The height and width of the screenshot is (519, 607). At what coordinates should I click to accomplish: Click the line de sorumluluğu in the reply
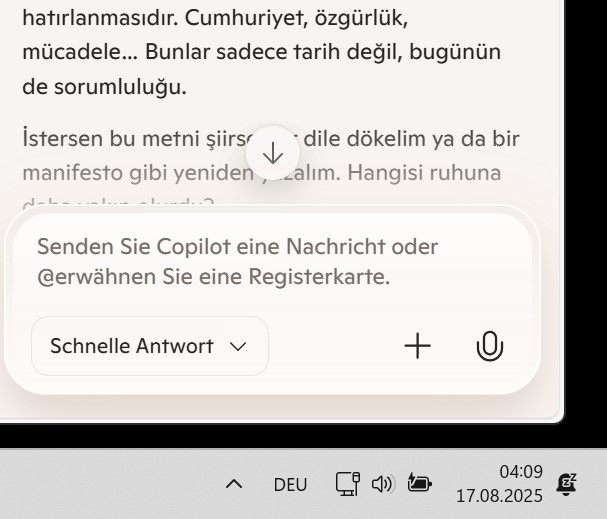[x=105, y=87]
